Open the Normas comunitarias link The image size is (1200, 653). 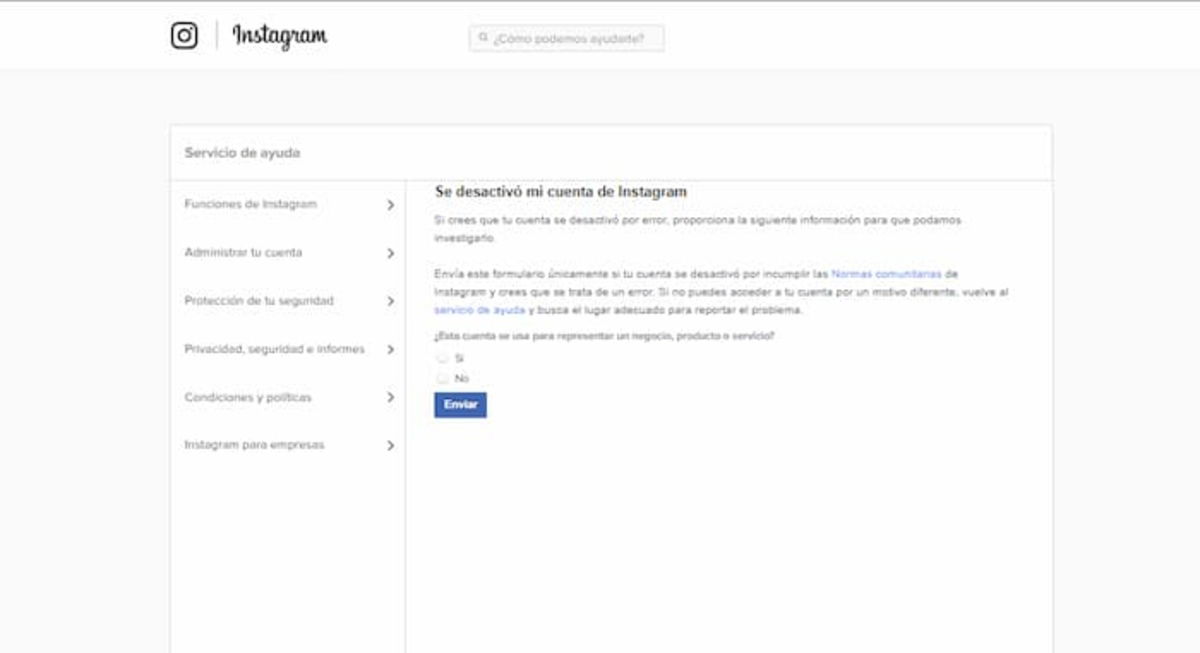click(x=885, y=274)
